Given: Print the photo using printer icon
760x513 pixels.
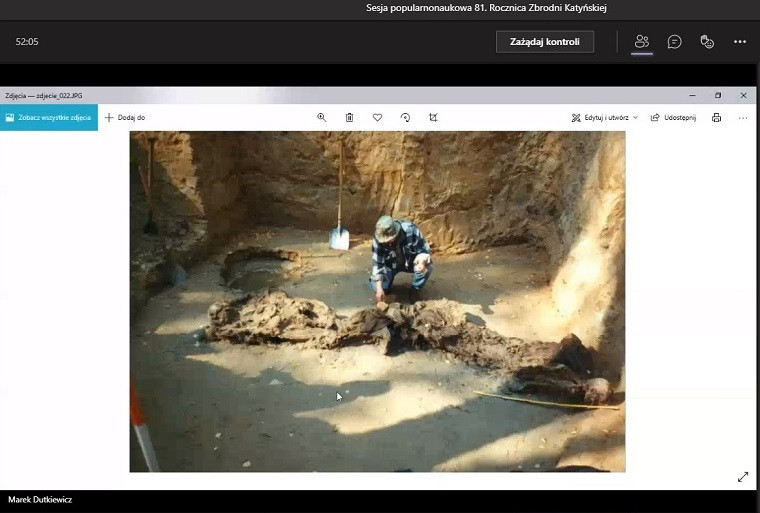Looking at the screenshot, I should pyautogui.click(x=716, y=117).
